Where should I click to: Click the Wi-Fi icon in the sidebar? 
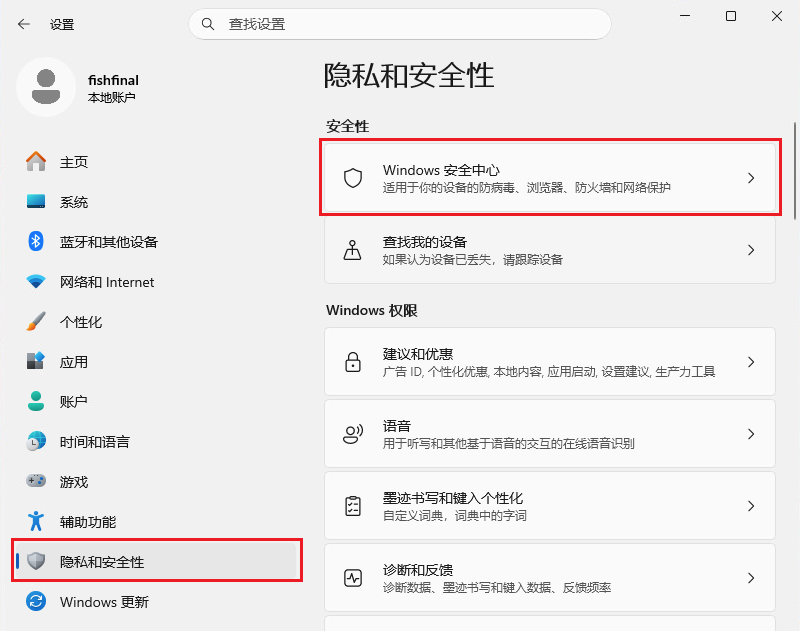36,281
